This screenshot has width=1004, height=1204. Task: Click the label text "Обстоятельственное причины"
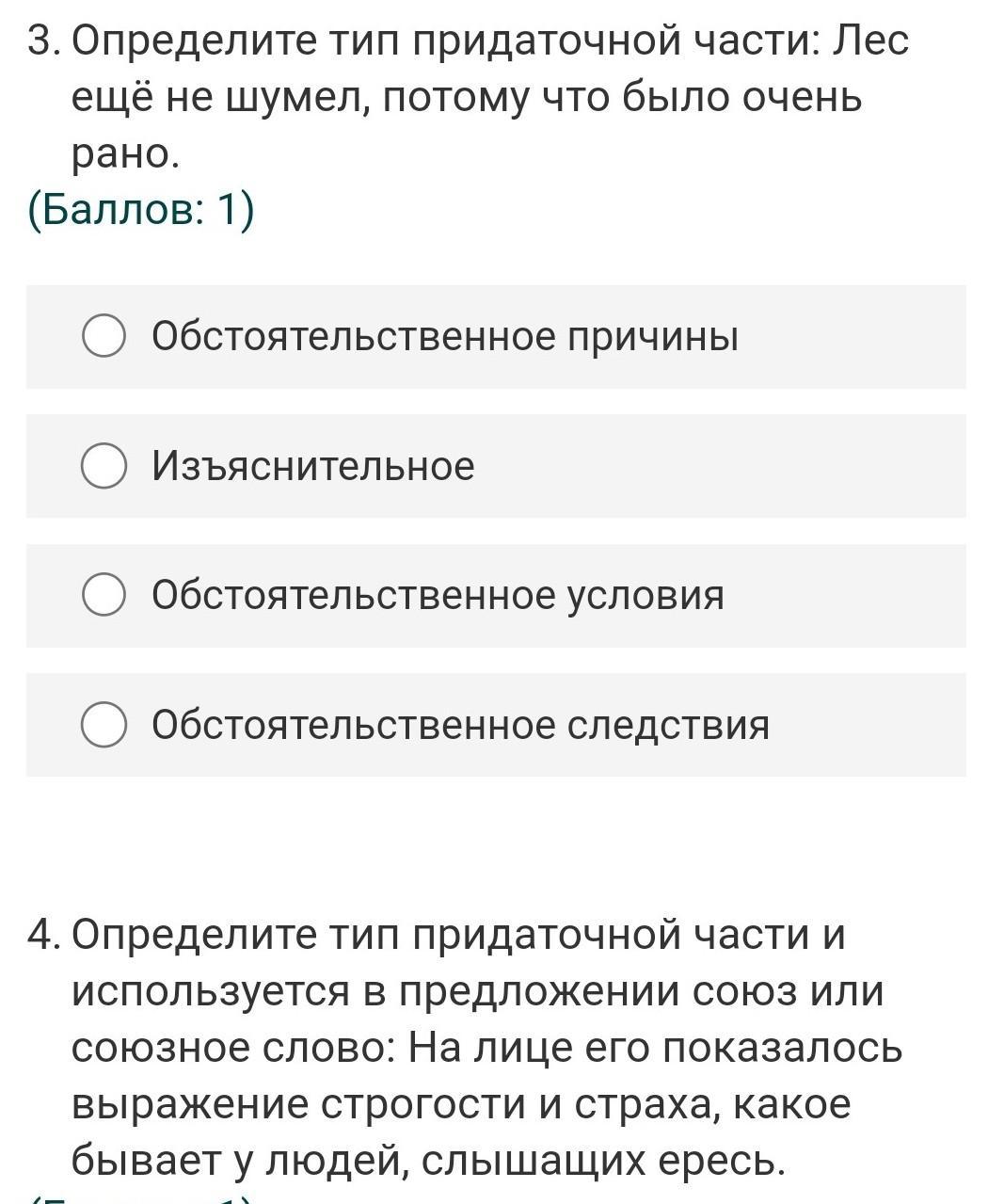pyautogui.click(x=445, y=337)
